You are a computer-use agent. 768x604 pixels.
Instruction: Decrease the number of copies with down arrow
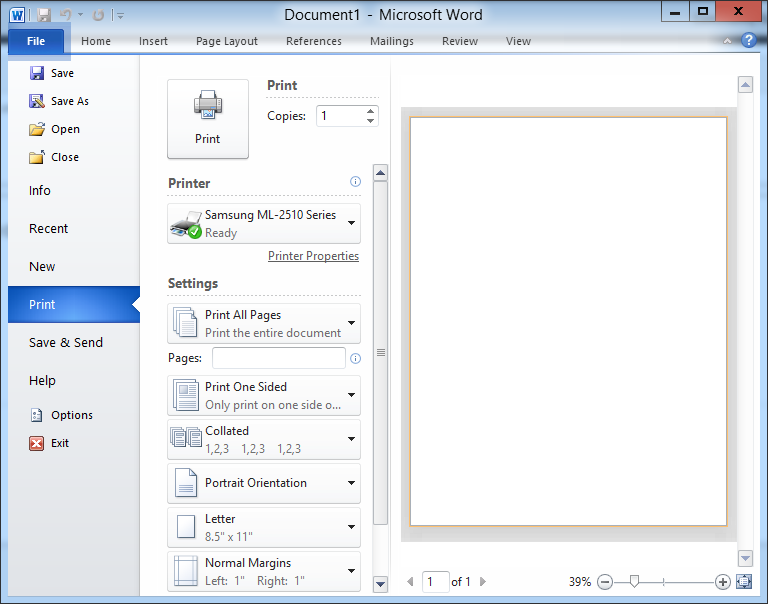pos(370,121)
